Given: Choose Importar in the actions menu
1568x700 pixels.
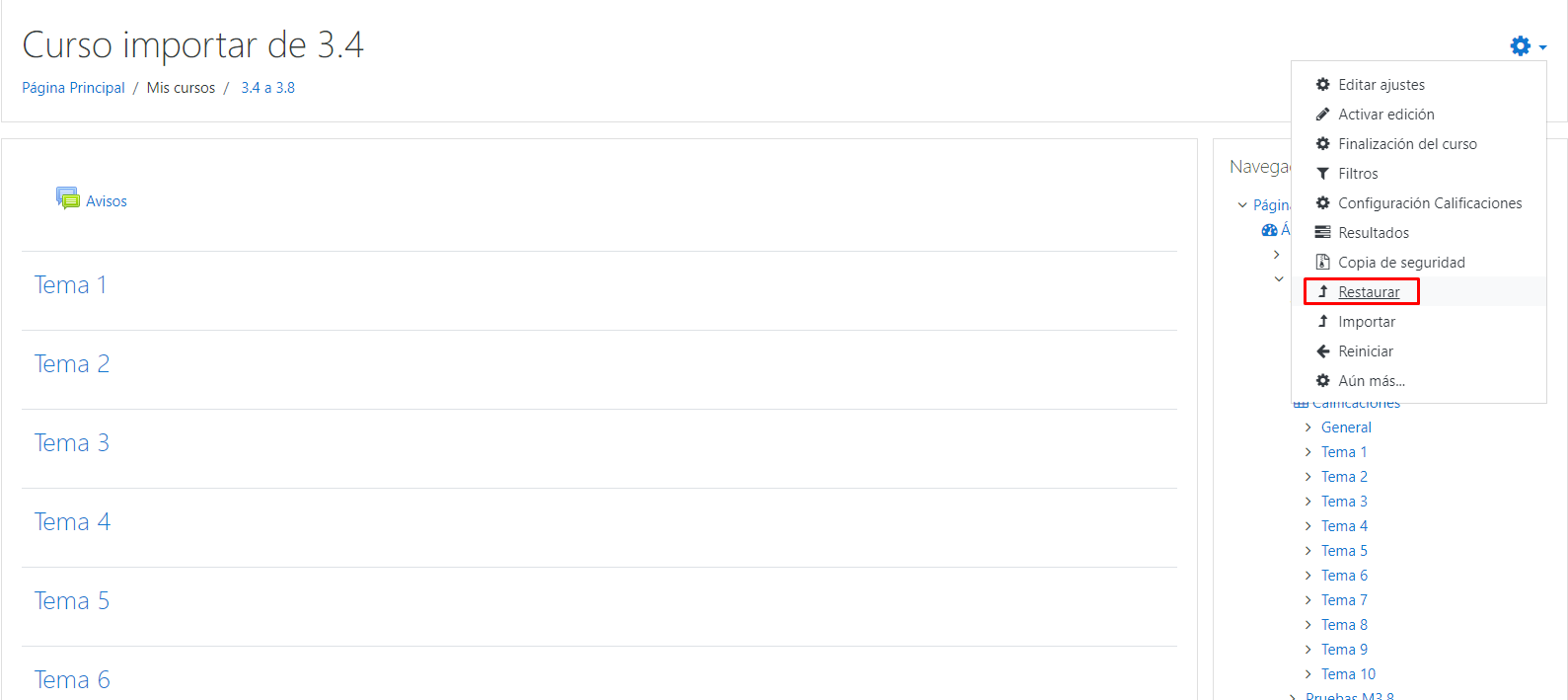Looking at the screenshot, I should click(1367, 322).
